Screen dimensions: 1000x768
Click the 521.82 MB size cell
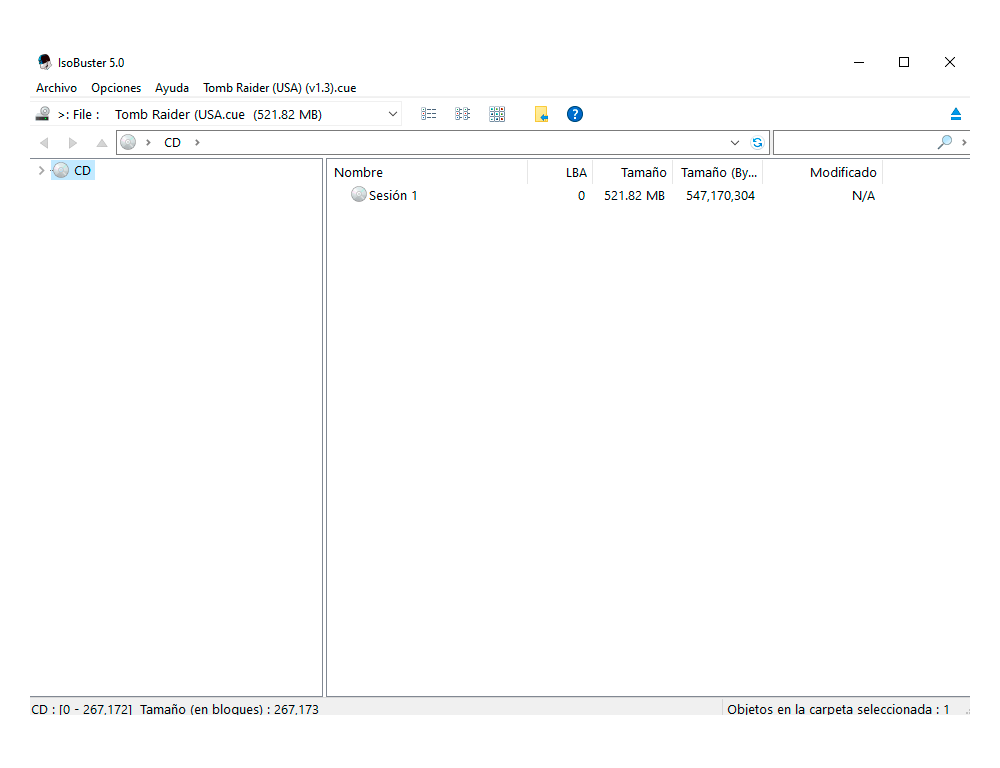(x=635, y=196)
